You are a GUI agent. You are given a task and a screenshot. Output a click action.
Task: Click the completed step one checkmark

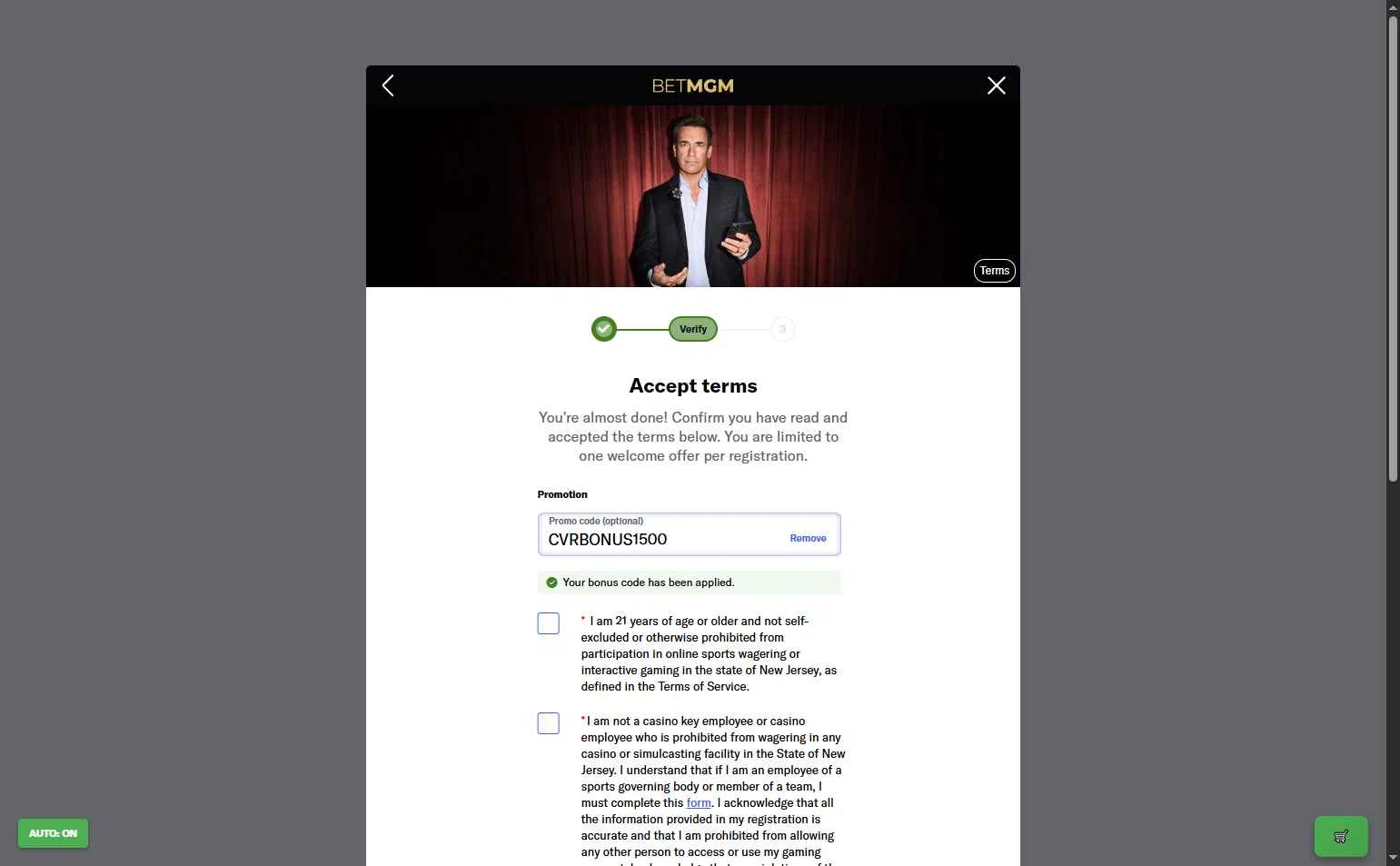click(604, 329)
